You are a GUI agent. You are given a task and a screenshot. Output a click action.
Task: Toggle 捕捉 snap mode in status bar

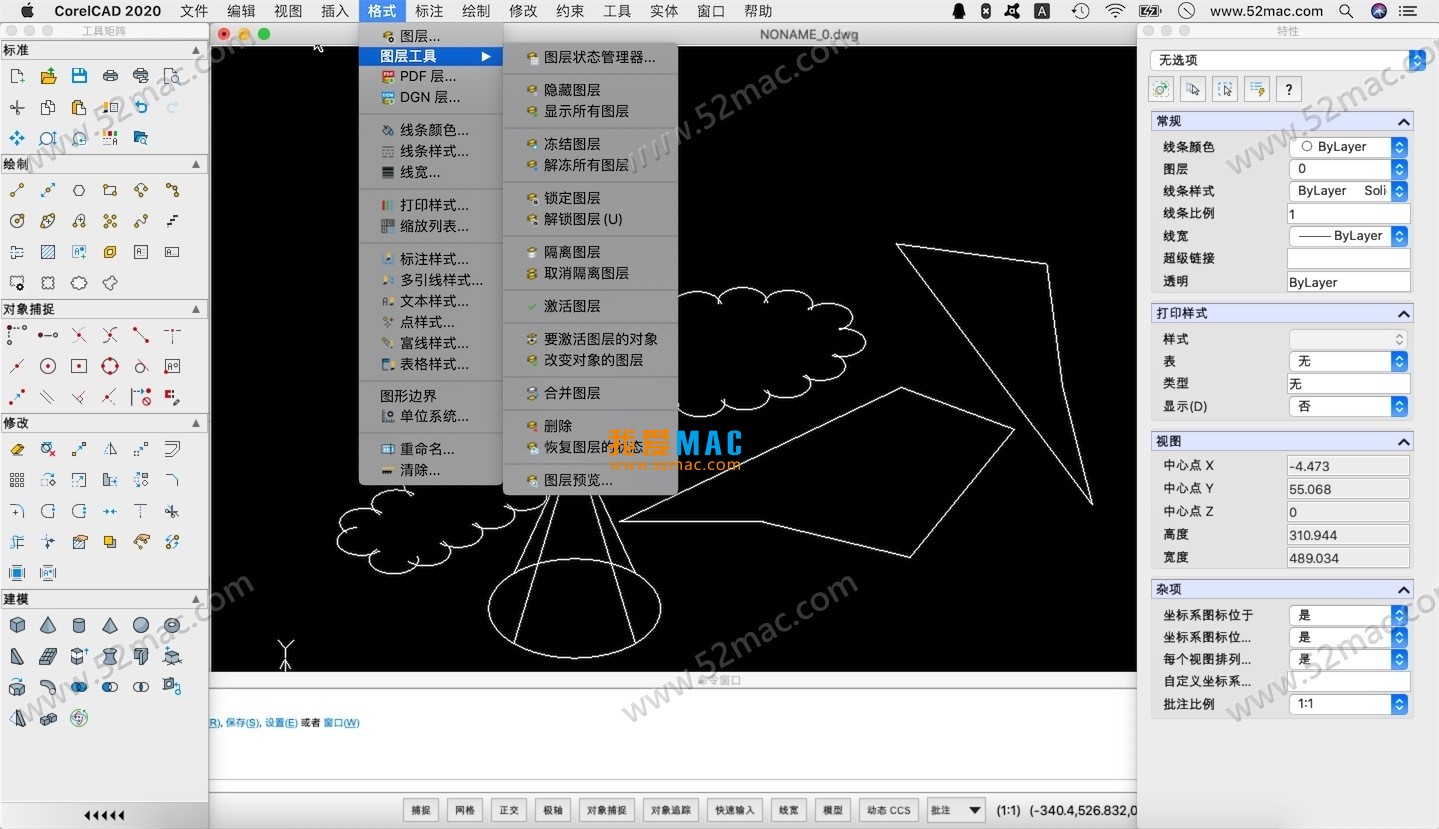tap(420, 810)
